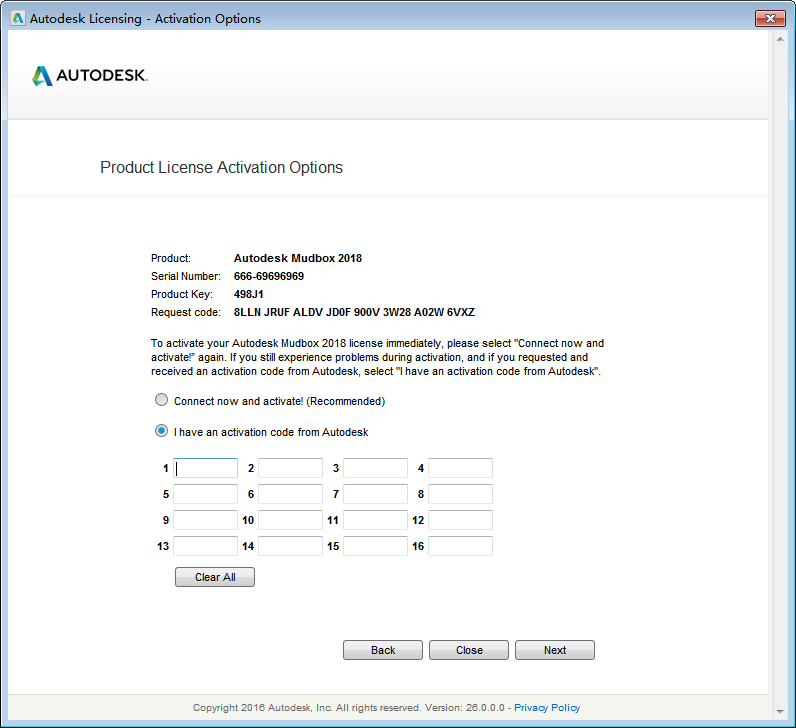Click activation code field 14
The width and height of the screenshot is (796, 728).
point(290,546)
